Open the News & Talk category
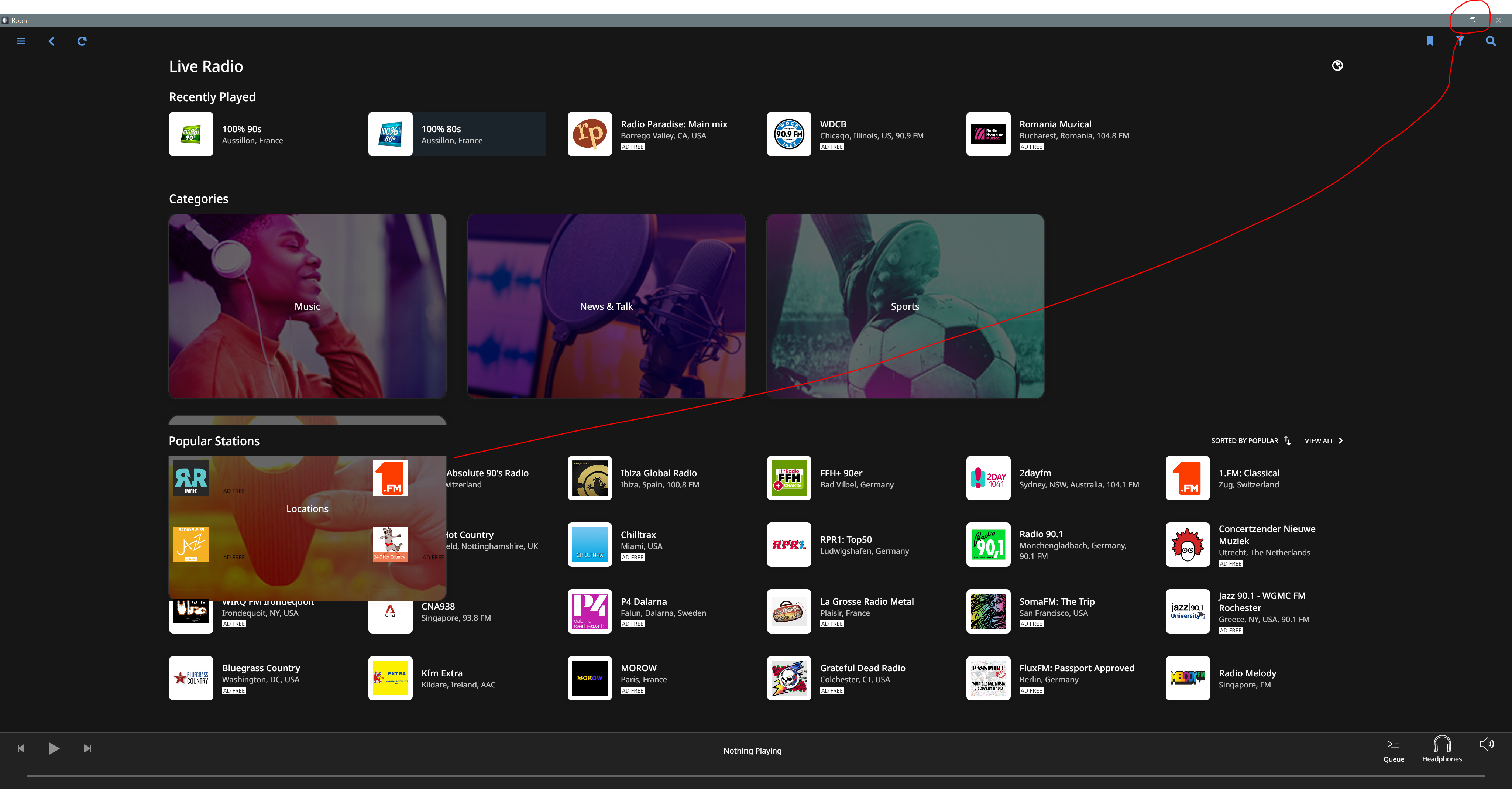This screenshot has width=1512, height=789. (x=606, y=306)
